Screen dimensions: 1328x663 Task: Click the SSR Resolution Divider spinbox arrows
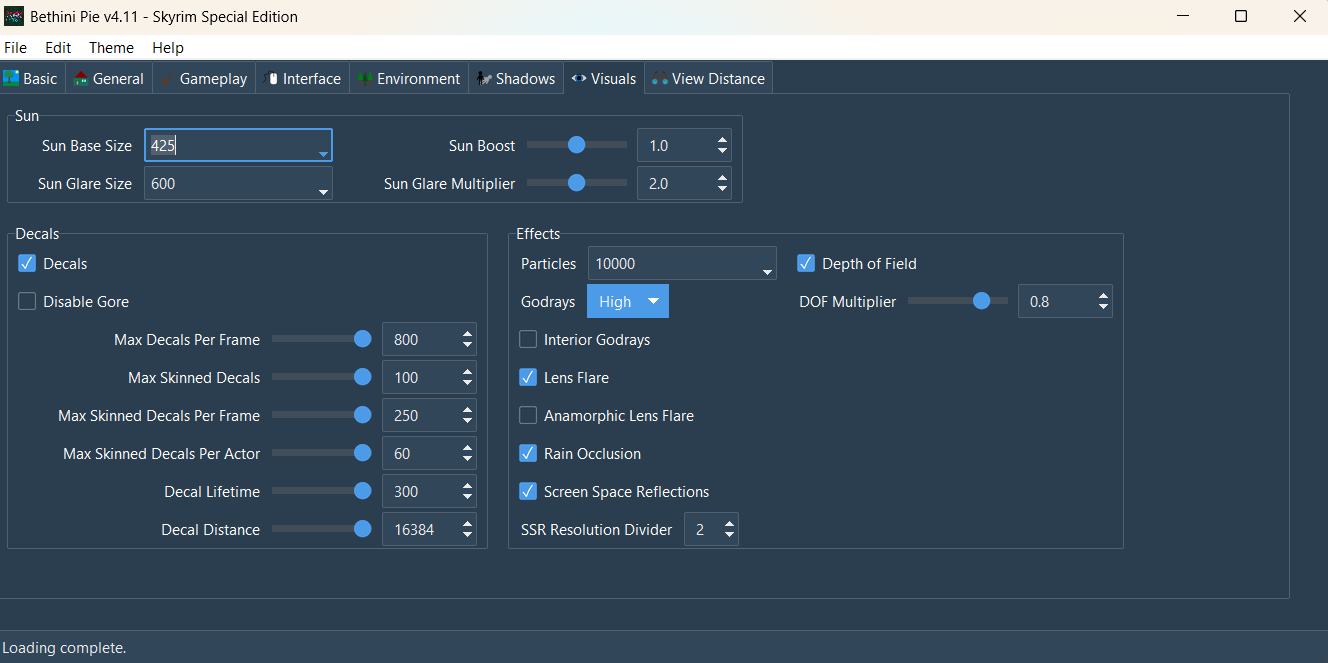[x=730, y=530]
